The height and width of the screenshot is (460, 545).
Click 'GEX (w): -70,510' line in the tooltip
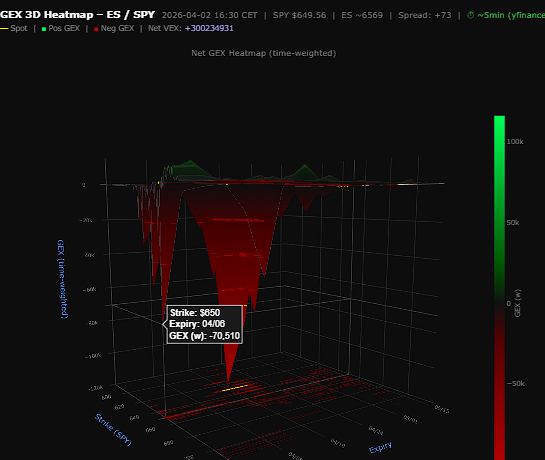point(204,336)
